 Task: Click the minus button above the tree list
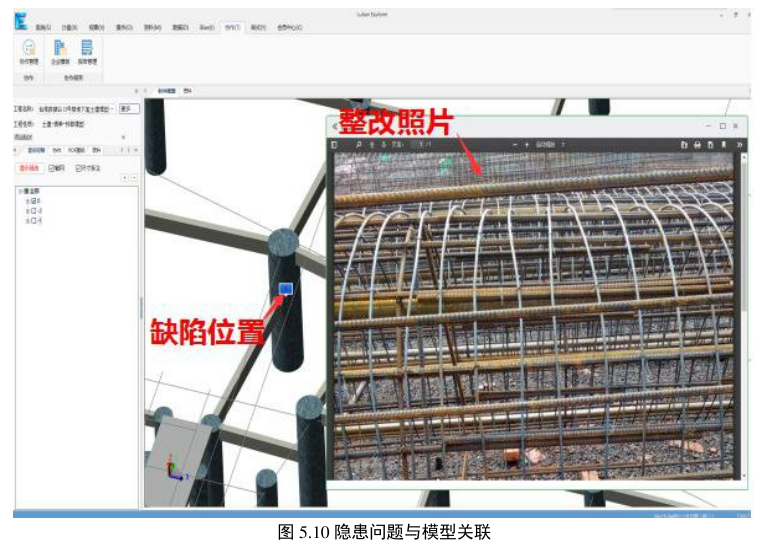134,178
